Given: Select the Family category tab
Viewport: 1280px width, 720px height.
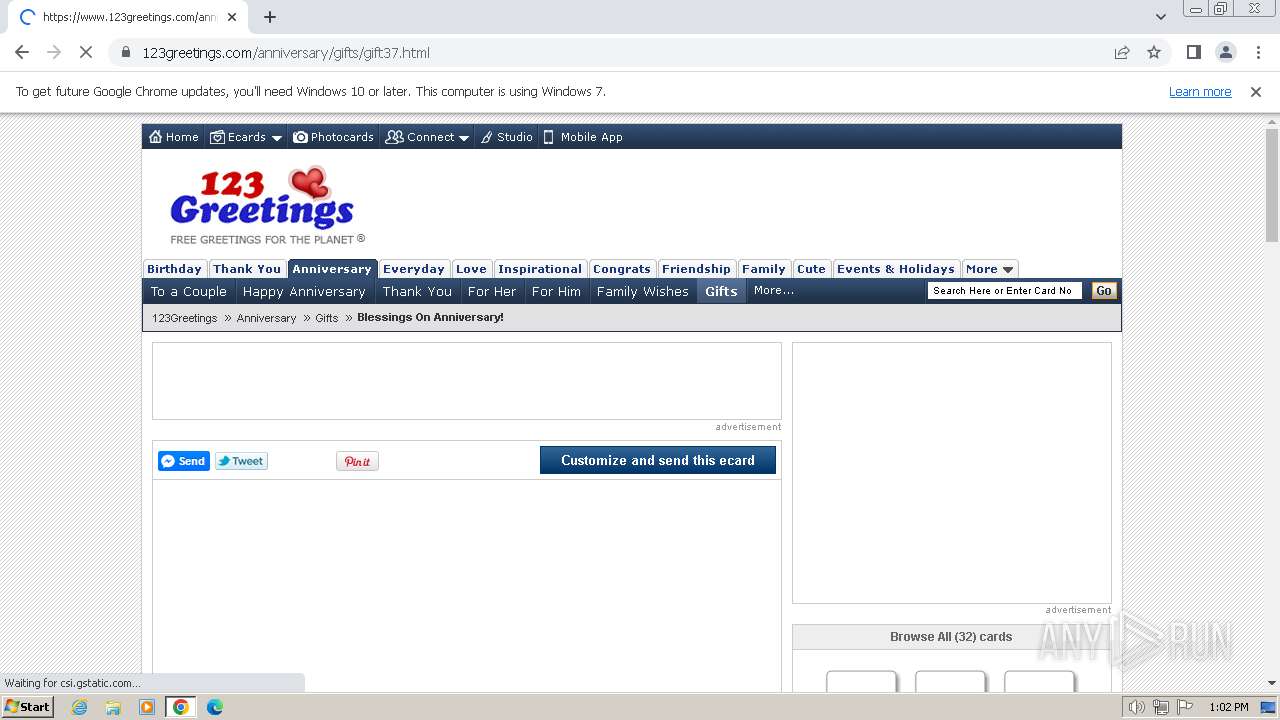Looking at the screenshot, I should pos(764,269).
